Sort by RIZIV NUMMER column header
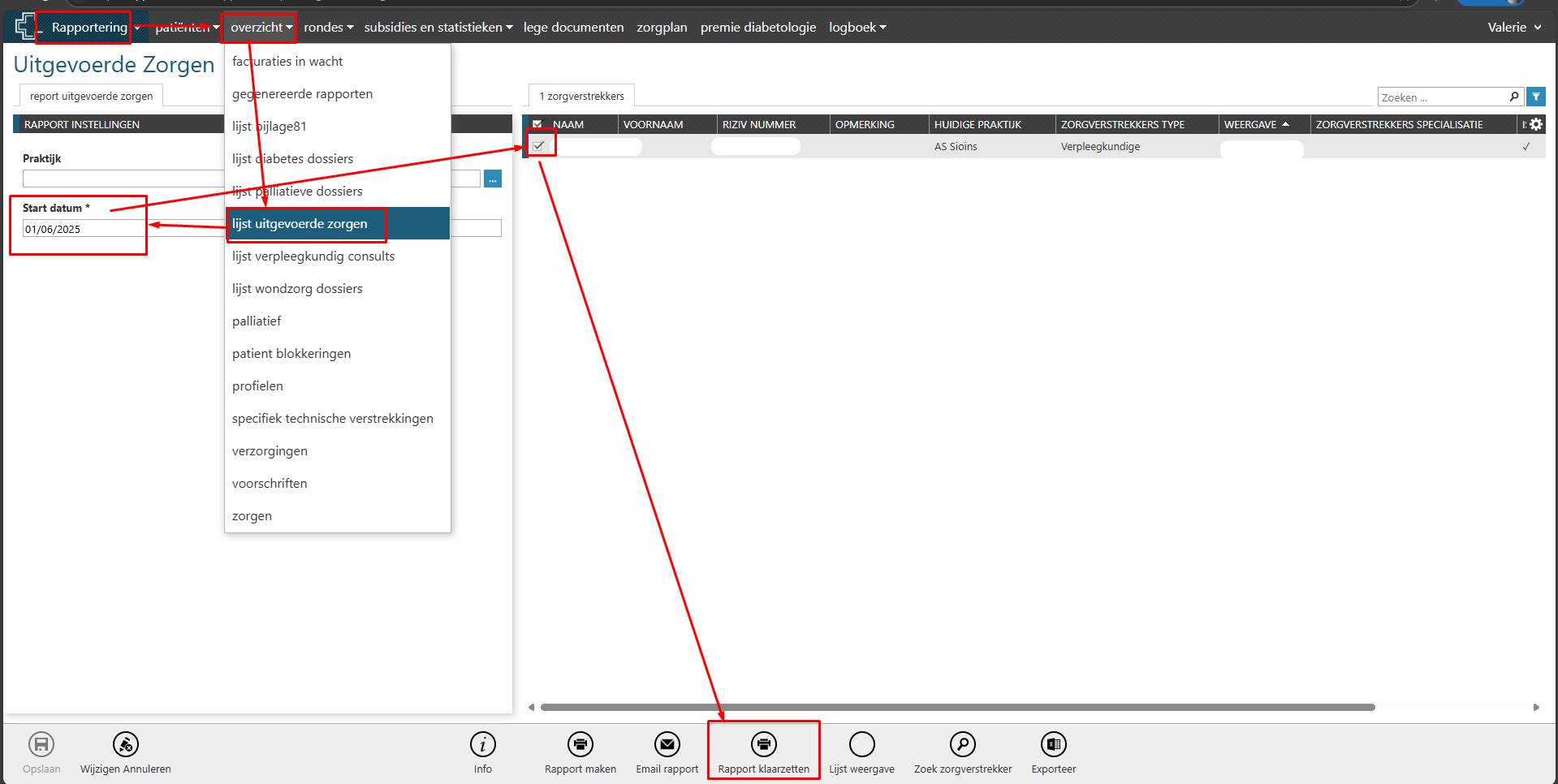 point(773,124)
